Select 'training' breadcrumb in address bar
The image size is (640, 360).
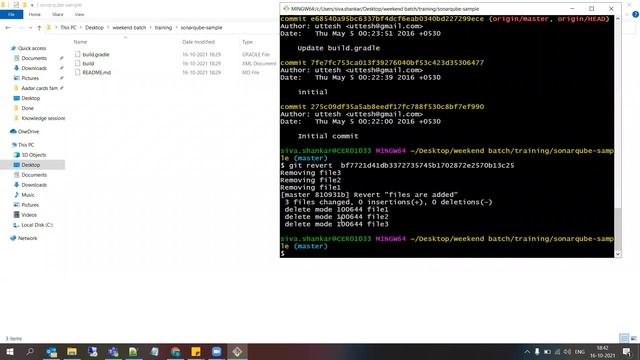click(x=163, y=28)
